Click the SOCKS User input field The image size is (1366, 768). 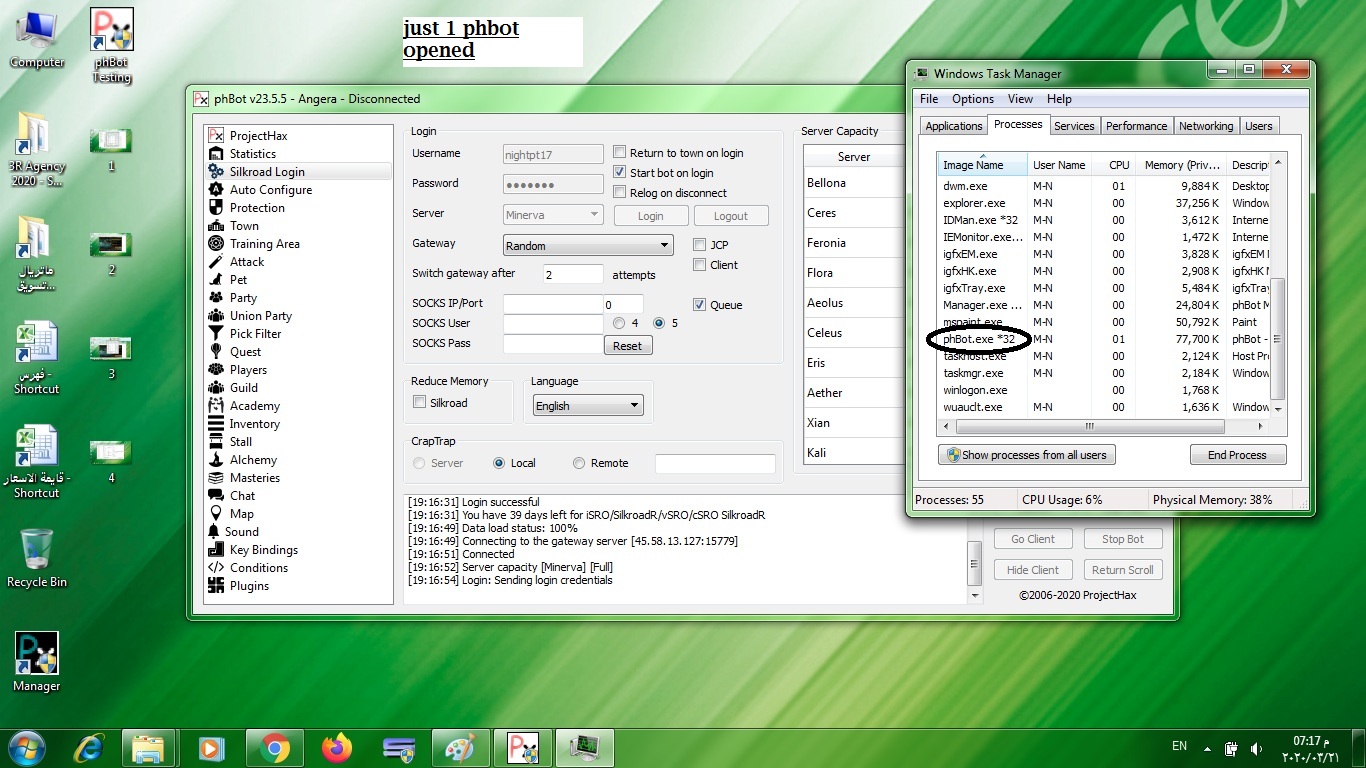click(552, 324)
